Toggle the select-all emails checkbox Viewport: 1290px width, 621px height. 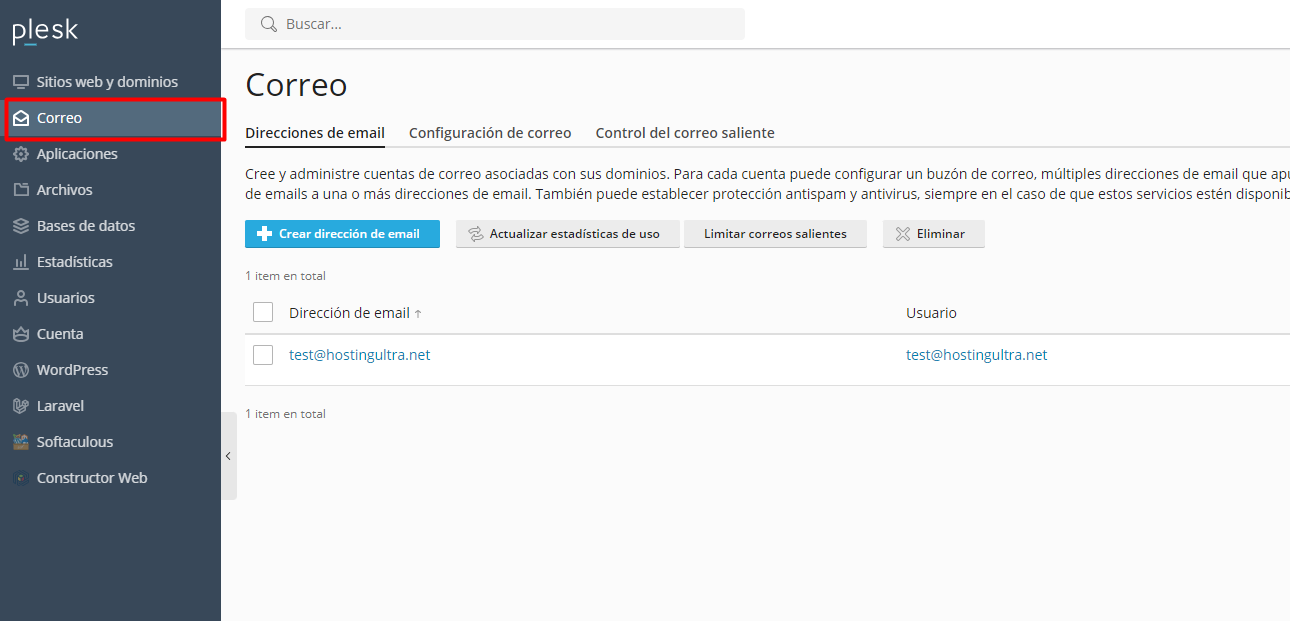click(263, 313)
